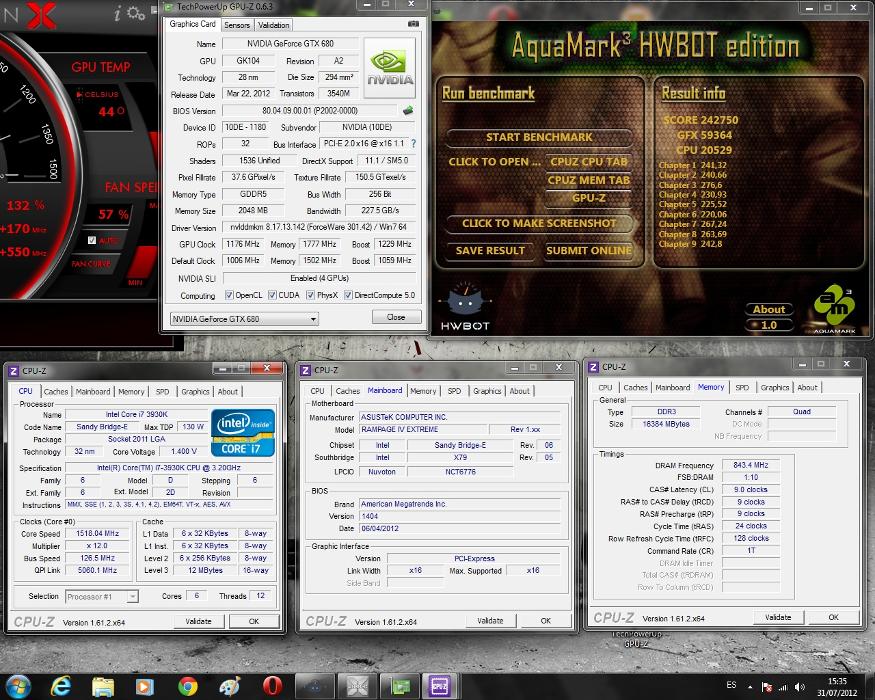The width and height of the screenshot is (875, 700).
Task: Open the Action Center flag tray icon
Action: pyautogui.click(x=767, y=687)
